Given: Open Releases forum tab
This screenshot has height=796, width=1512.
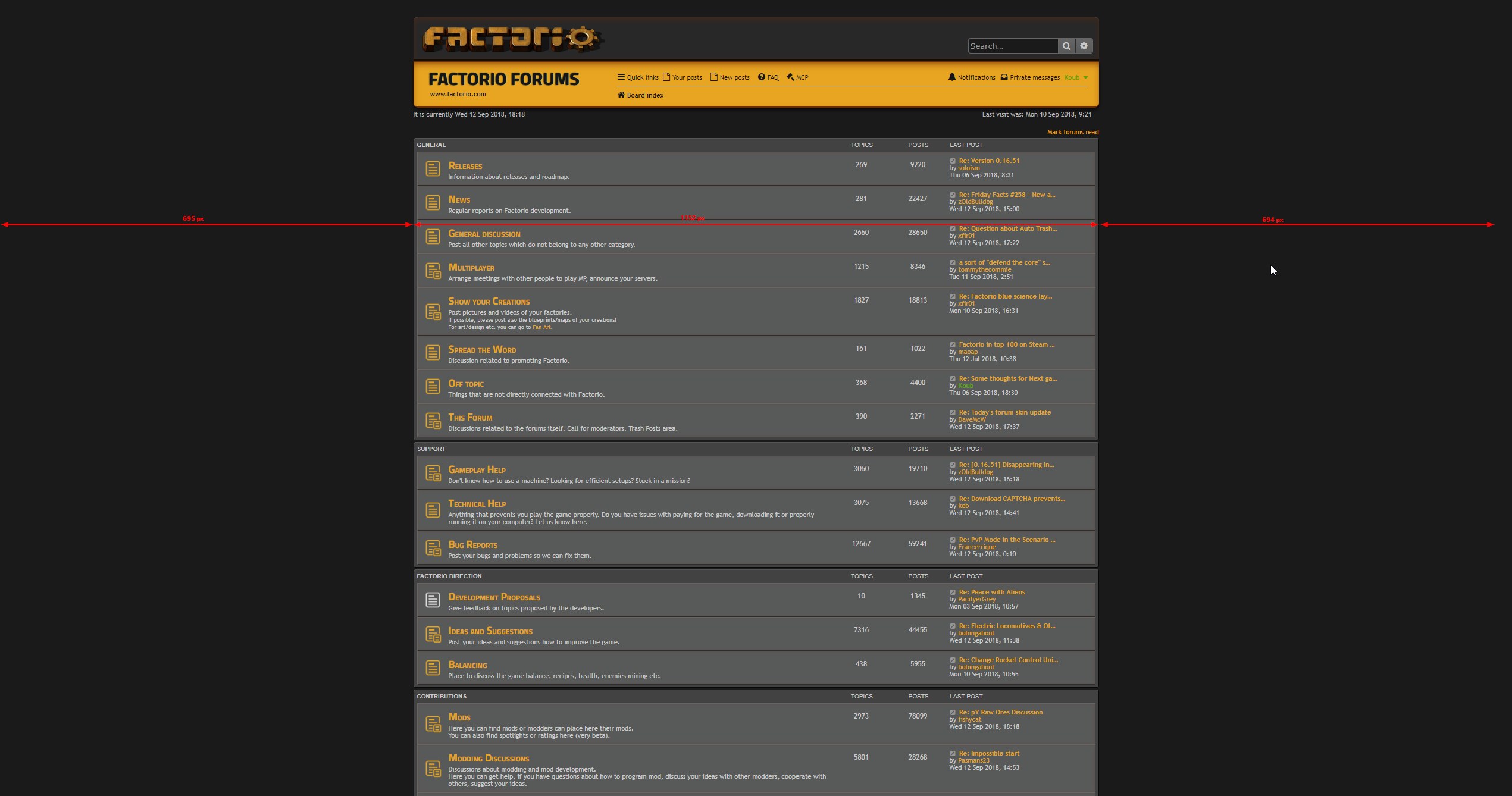Looking at the screenshot, I should click(463, 165).
